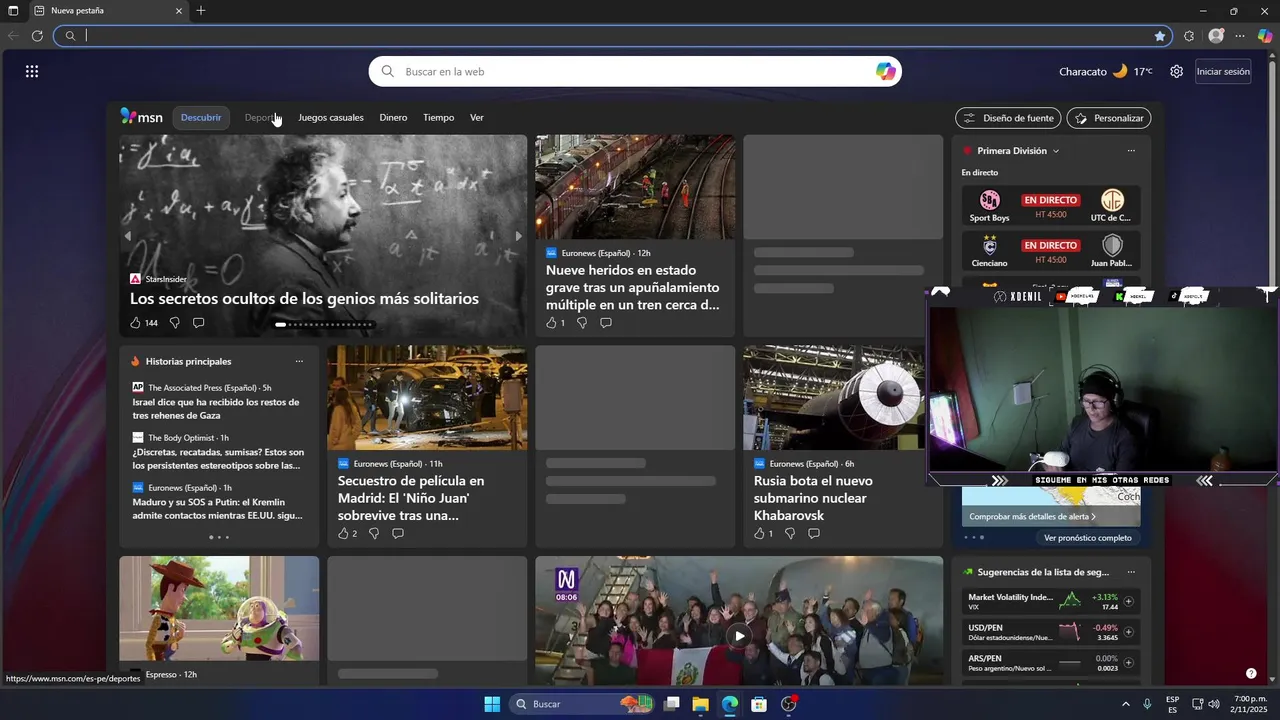This screenshot has height=720, width=1280.
Task: Click the favorite star in the address bar
Action: click(x=1160, y=35)
